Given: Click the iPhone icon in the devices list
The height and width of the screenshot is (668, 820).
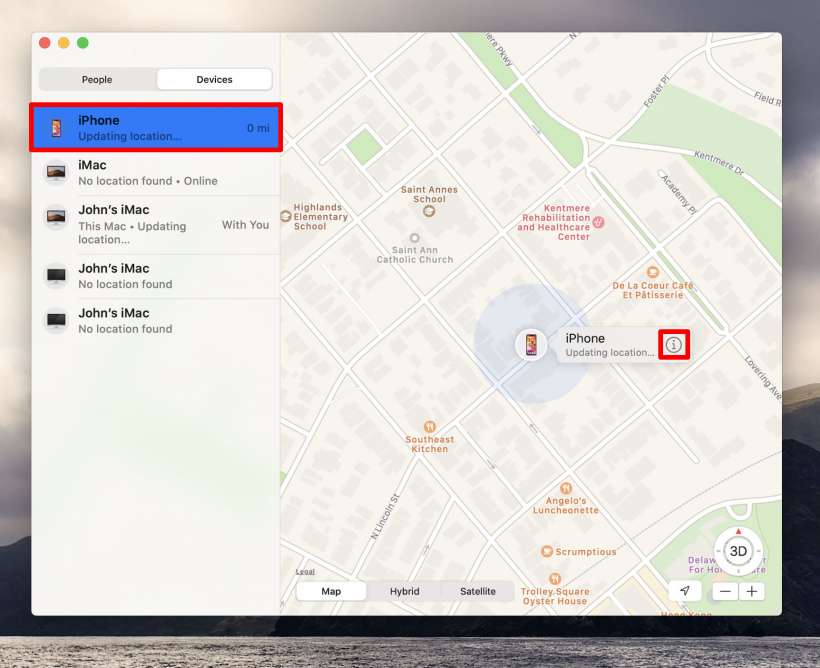Looking at the screenshot, I should click(x=56, y=128).
